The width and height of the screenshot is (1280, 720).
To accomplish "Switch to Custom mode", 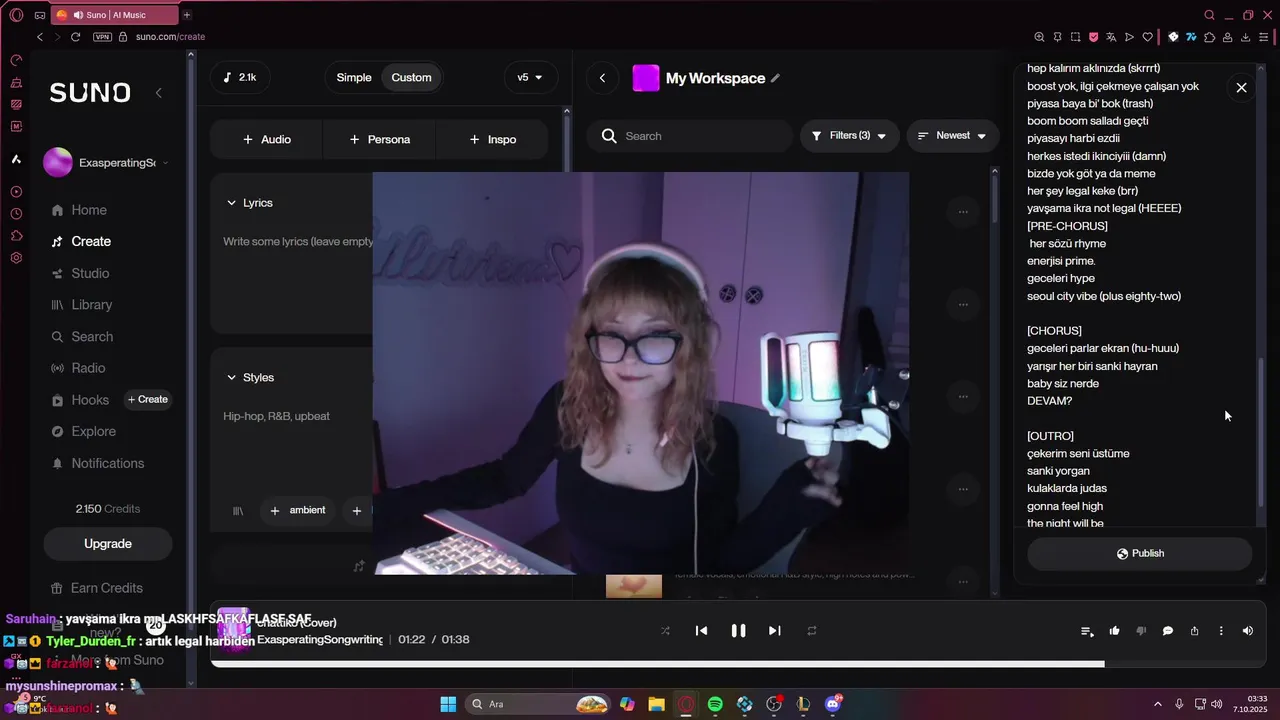I will click(x=411, y=77).
